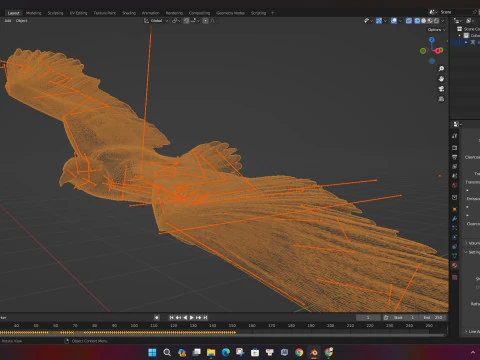The height and width of the screenshot is (360, 480).
Task: Switch to solid viewport shading
Action: [x=424, y=21]
